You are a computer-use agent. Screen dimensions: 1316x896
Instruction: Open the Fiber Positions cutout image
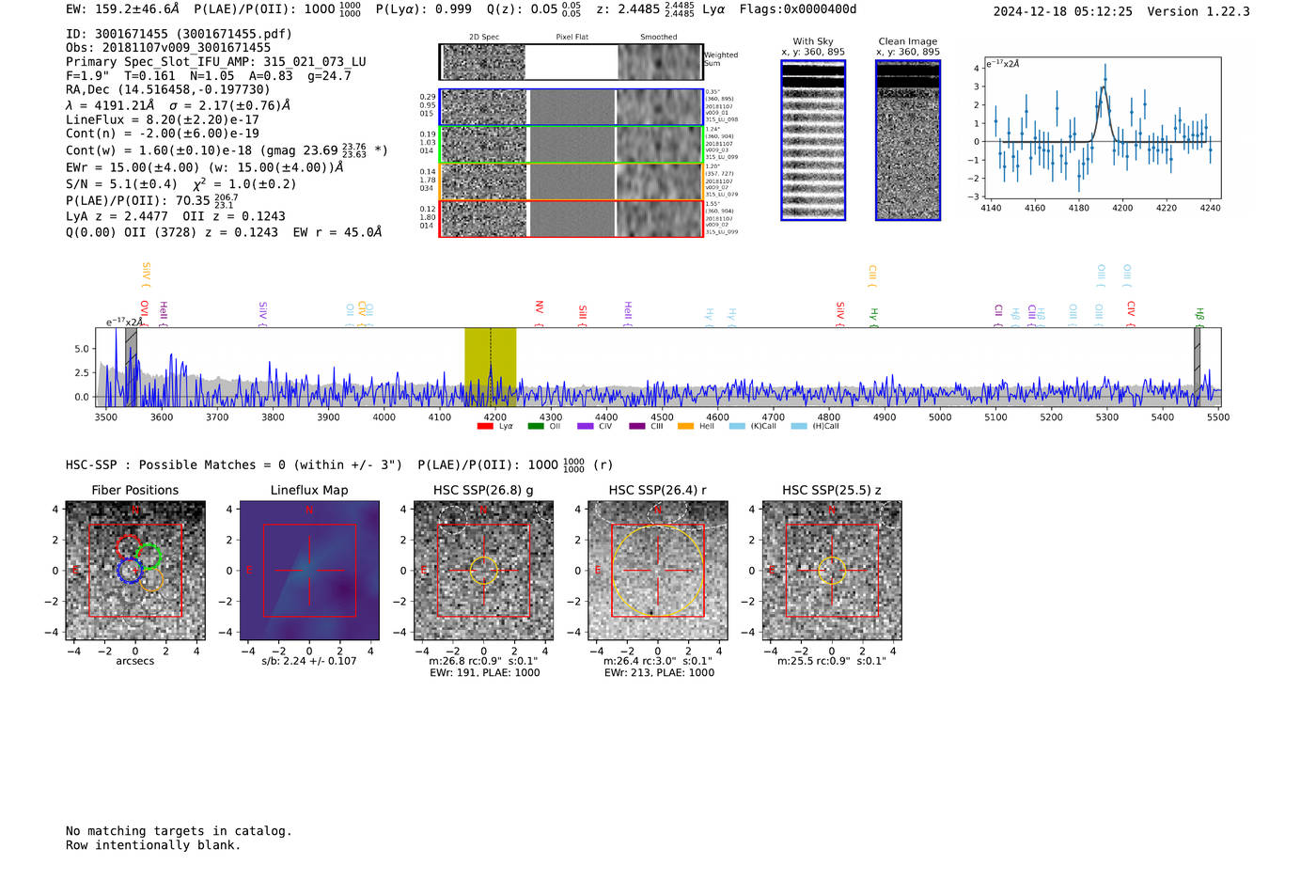(135, 571)
